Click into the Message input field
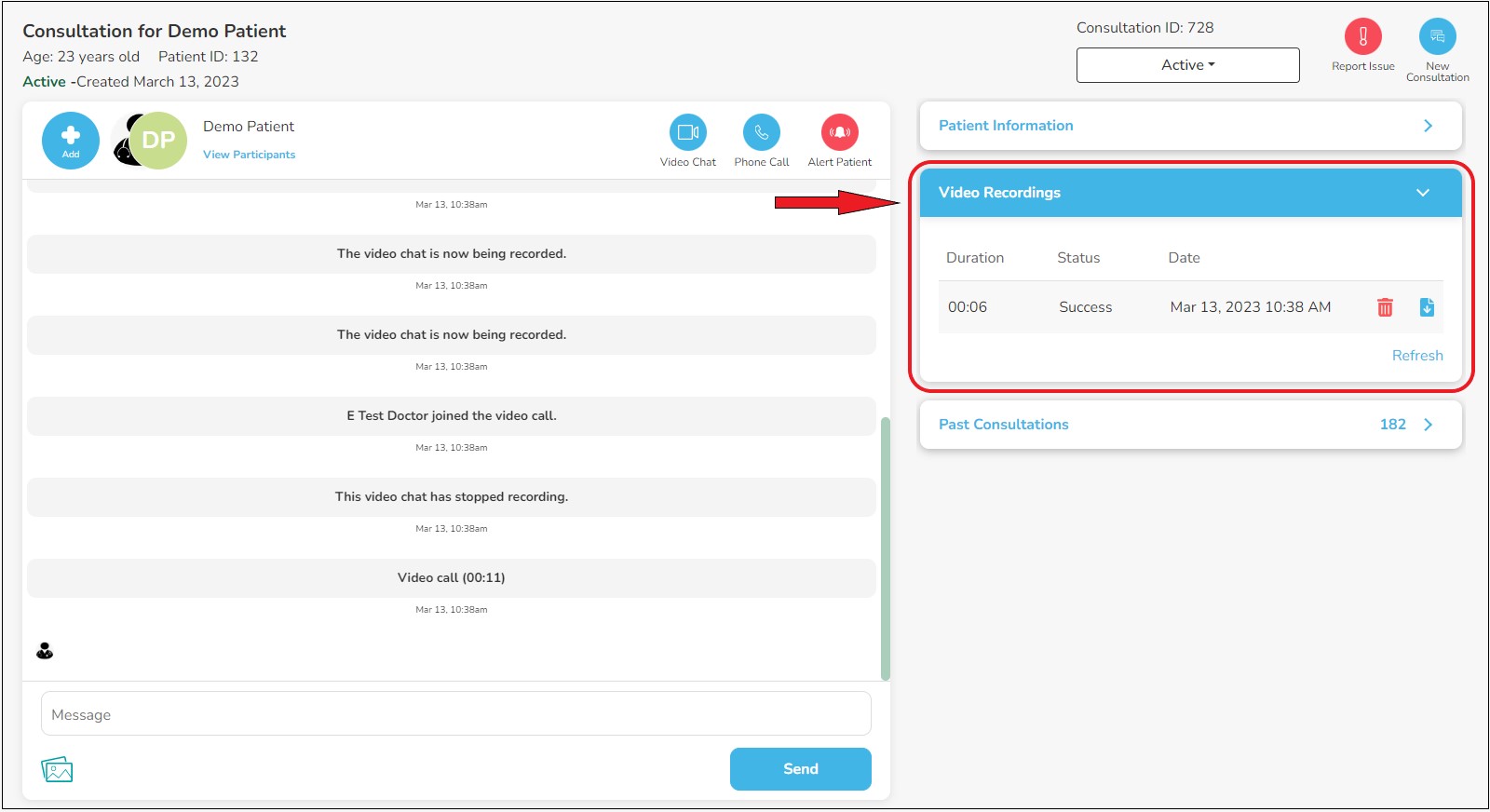 pyautogui.click(x=455, y=714)
